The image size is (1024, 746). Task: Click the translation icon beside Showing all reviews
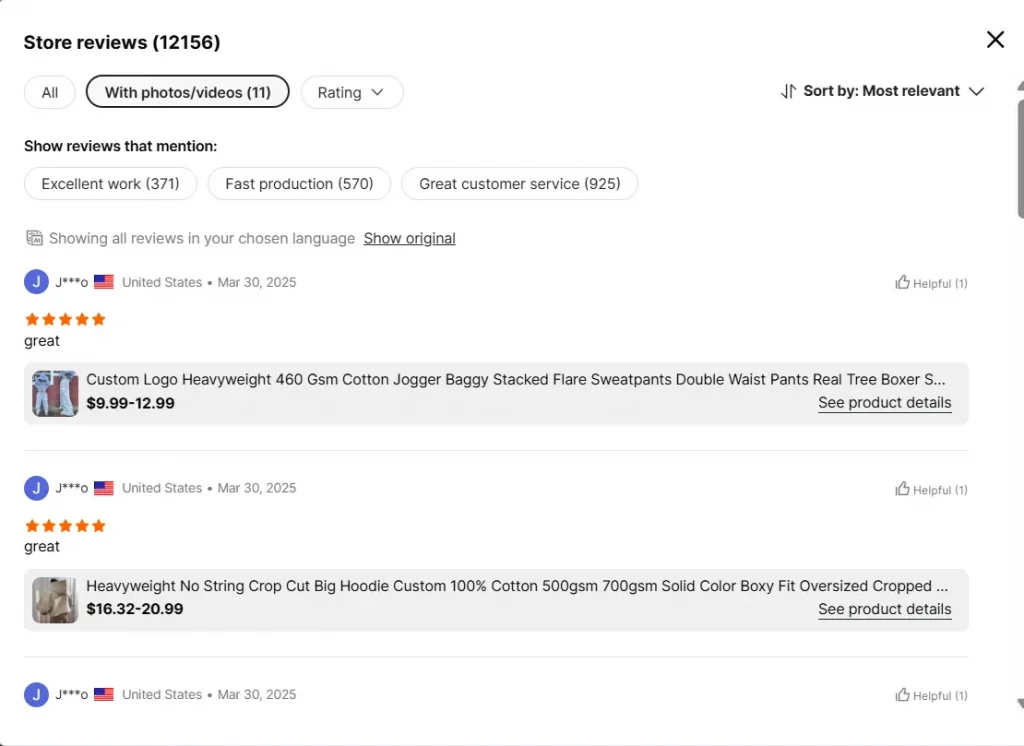[34, 238]
